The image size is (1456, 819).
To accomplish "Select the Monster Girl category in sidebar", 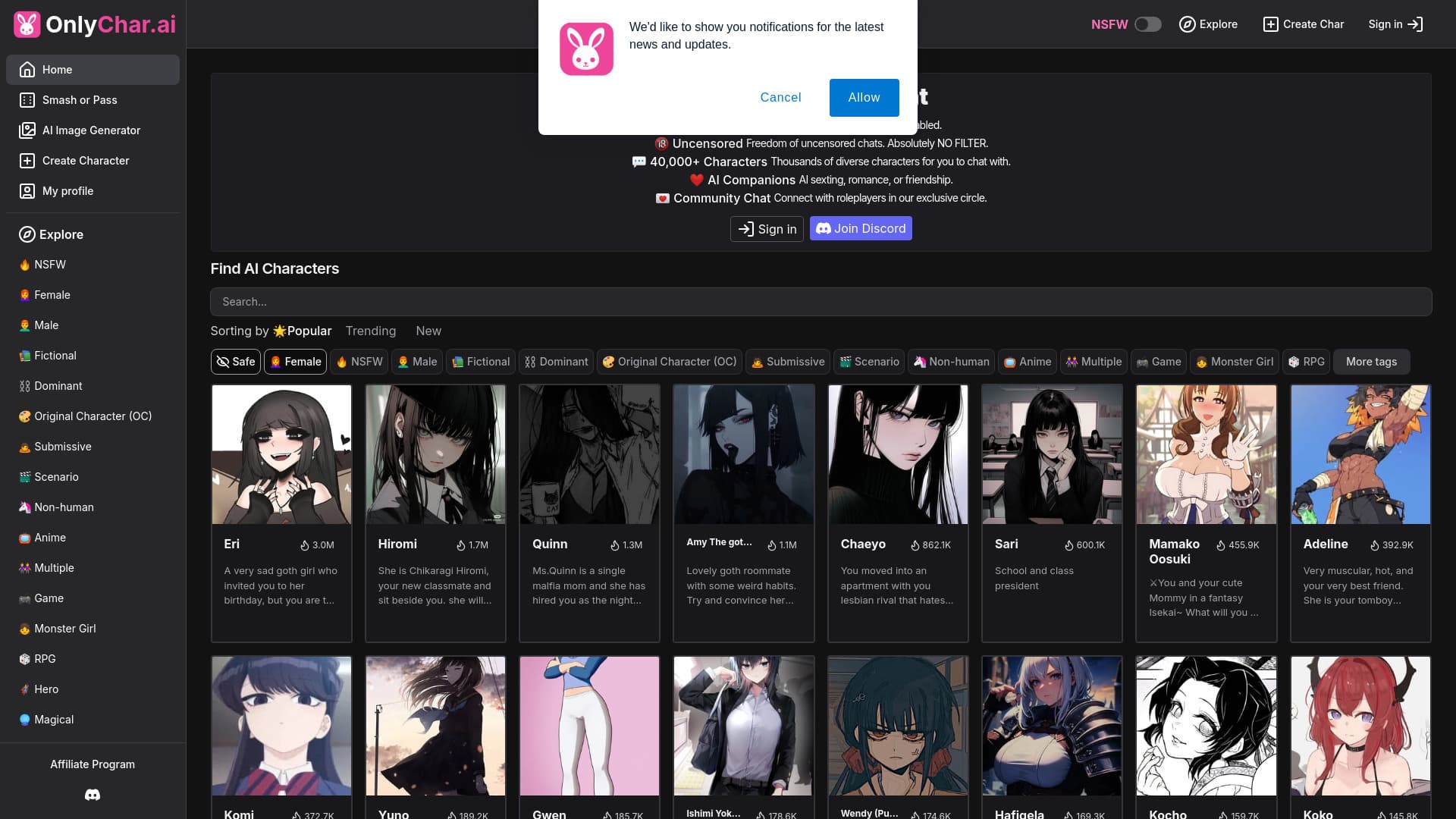I will click(x=64, y=628).
